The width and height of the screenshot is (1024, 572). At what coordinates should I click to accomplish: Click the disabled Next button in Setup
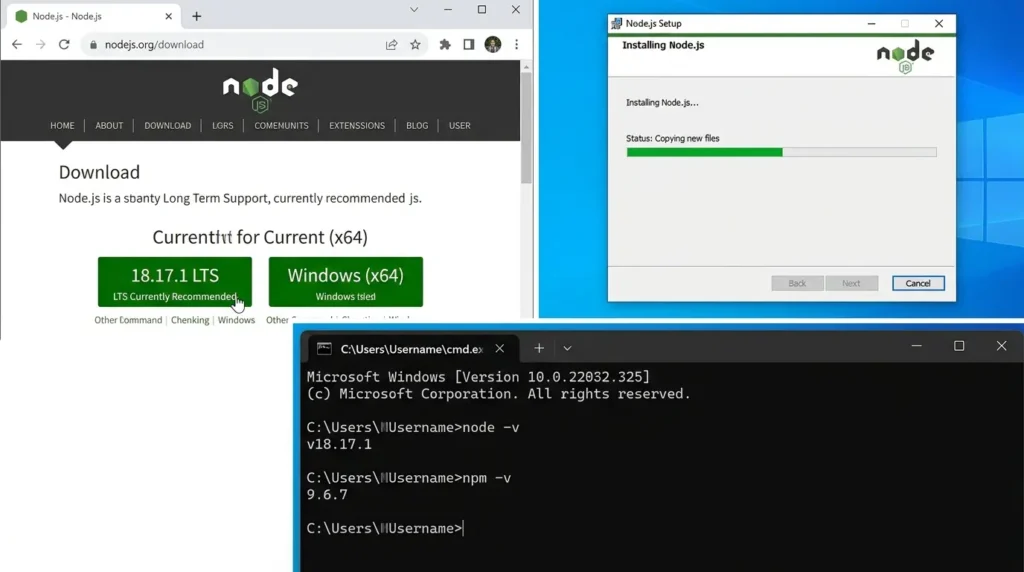pyautogui.click(x=851, y=283)
